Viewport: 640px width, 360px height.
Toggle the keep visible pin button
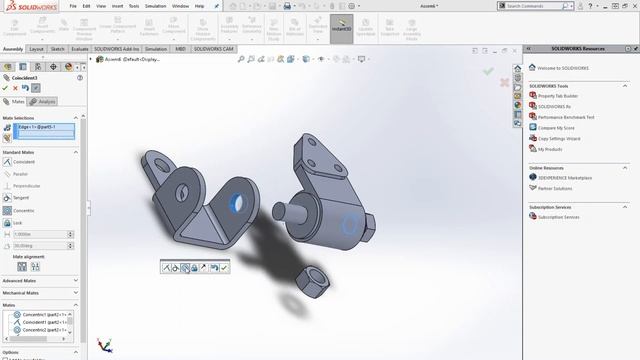(36, 88)
